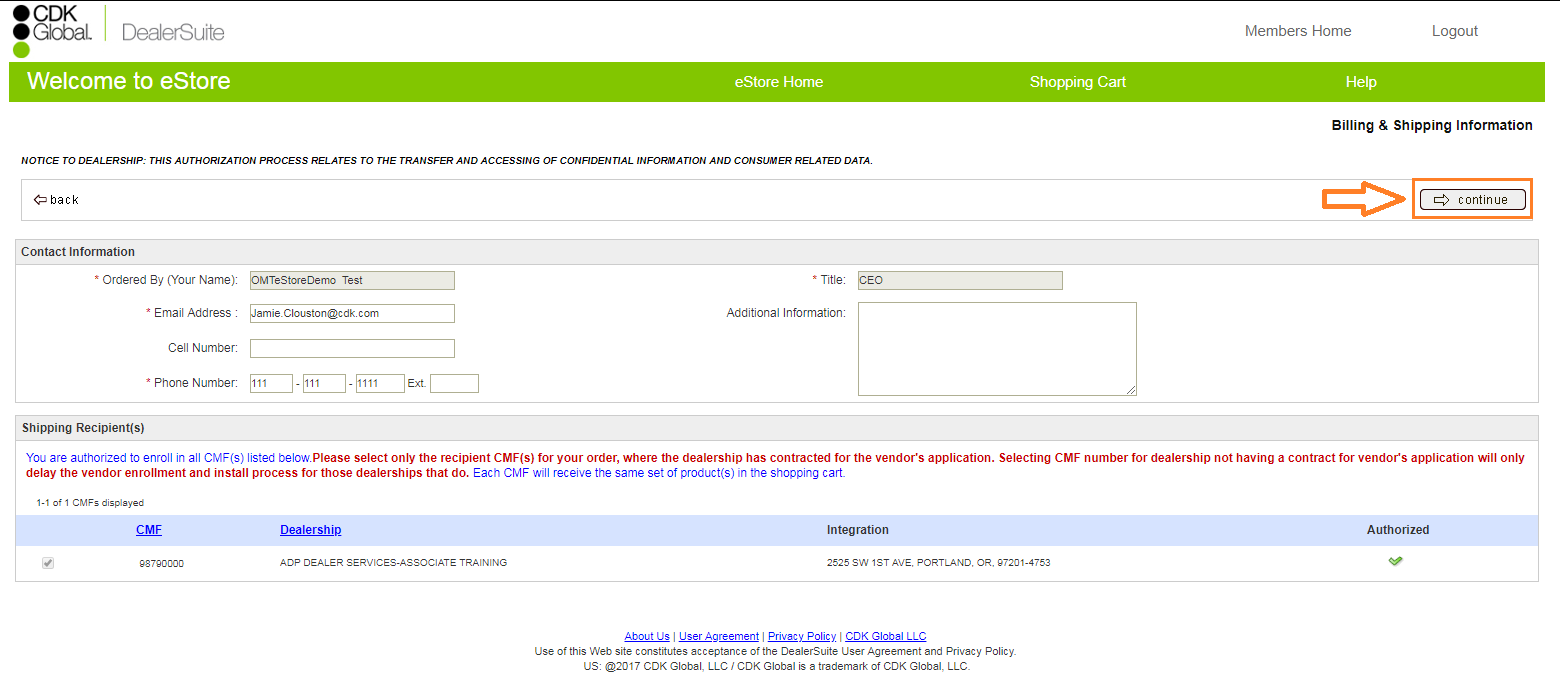Sort by the Dealership column header

(310, 530)
